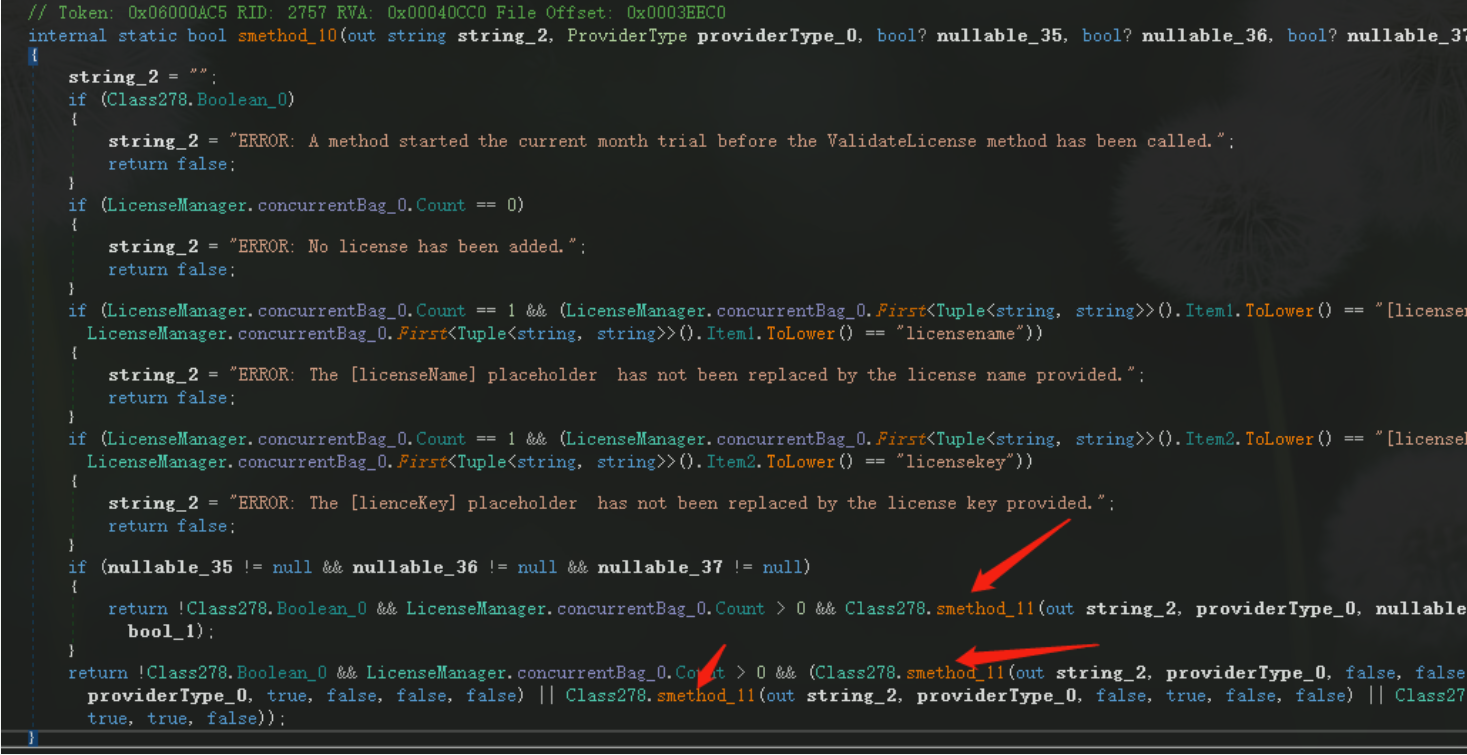
Task: Click the method's final closing brace
Action: tap(33, 738)
